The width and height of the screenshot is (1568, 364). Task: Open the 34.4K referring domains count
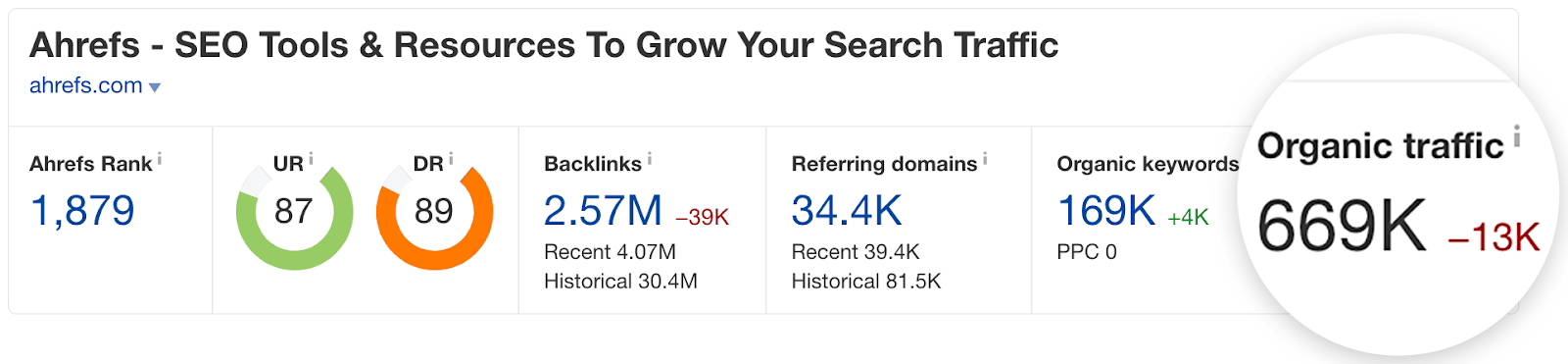pos(847,211)
